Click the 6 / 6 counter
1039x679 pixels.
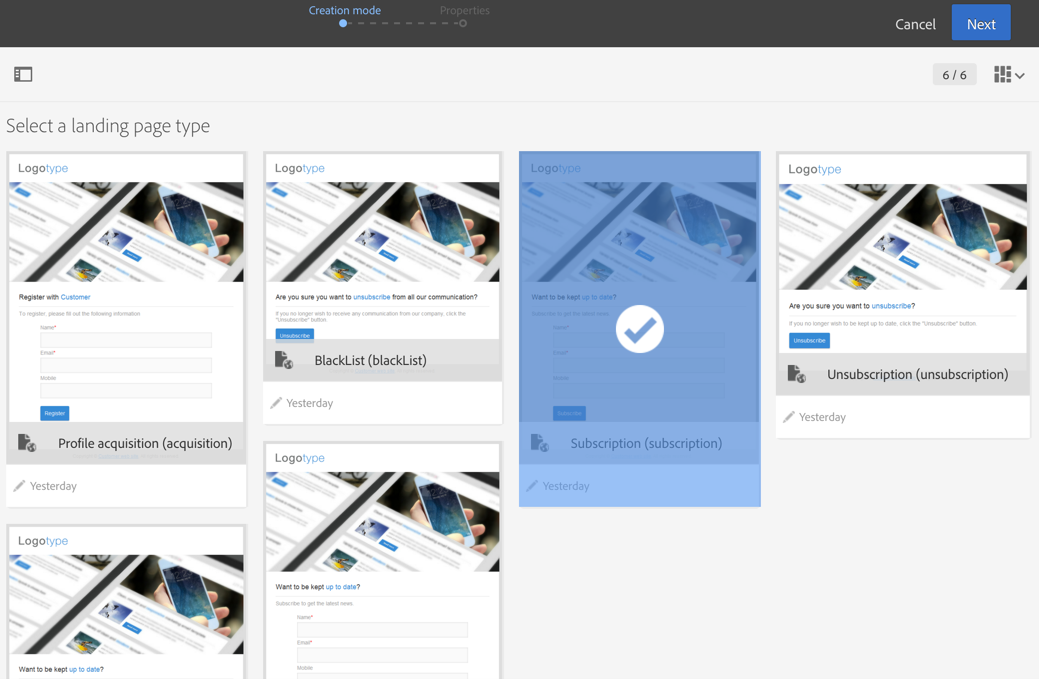[x=954, y=75]
